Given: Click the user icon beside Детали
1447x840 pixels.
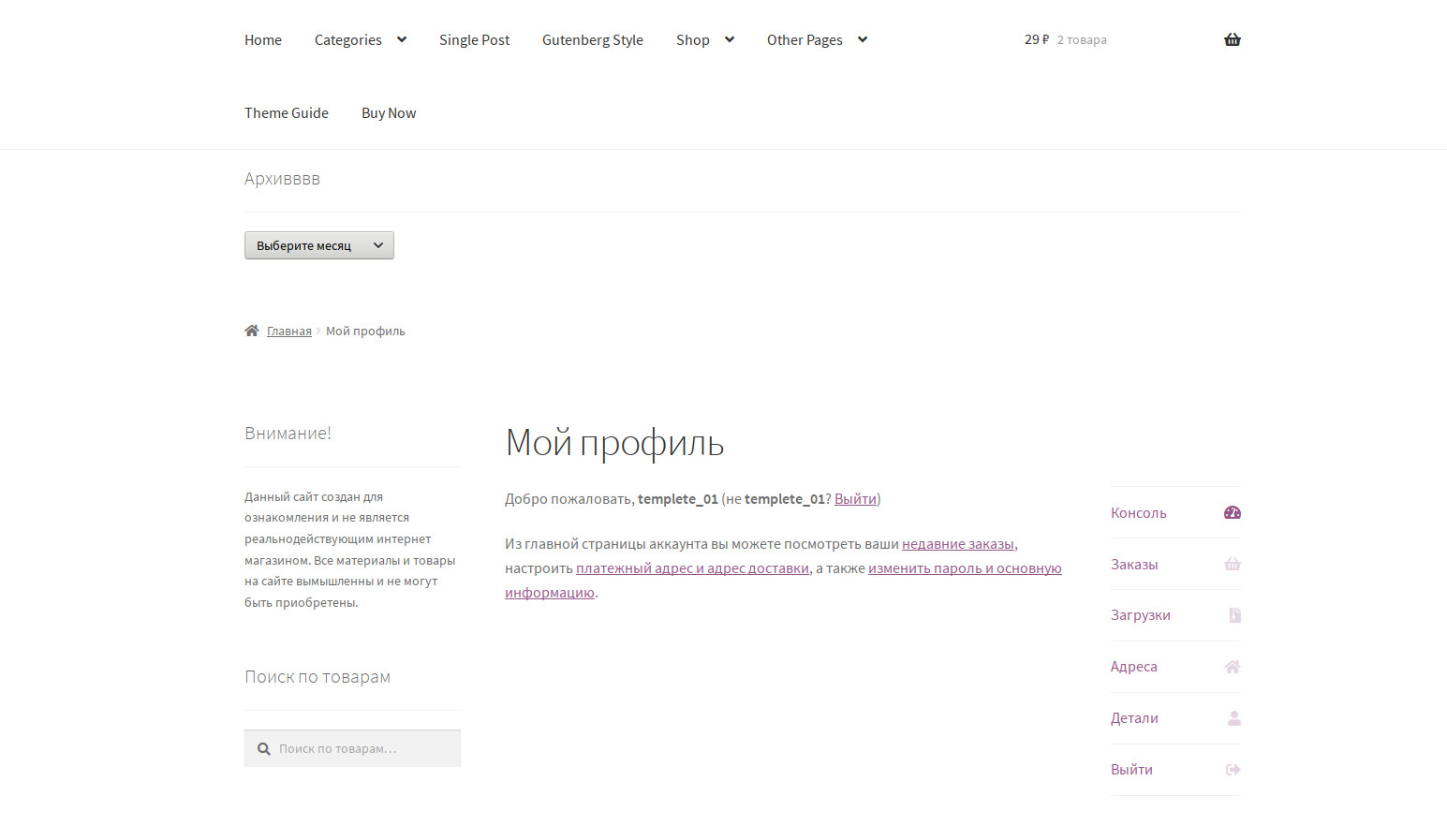Looking at the screenshot, I should pyautogui.click(x=1233, y=718).
